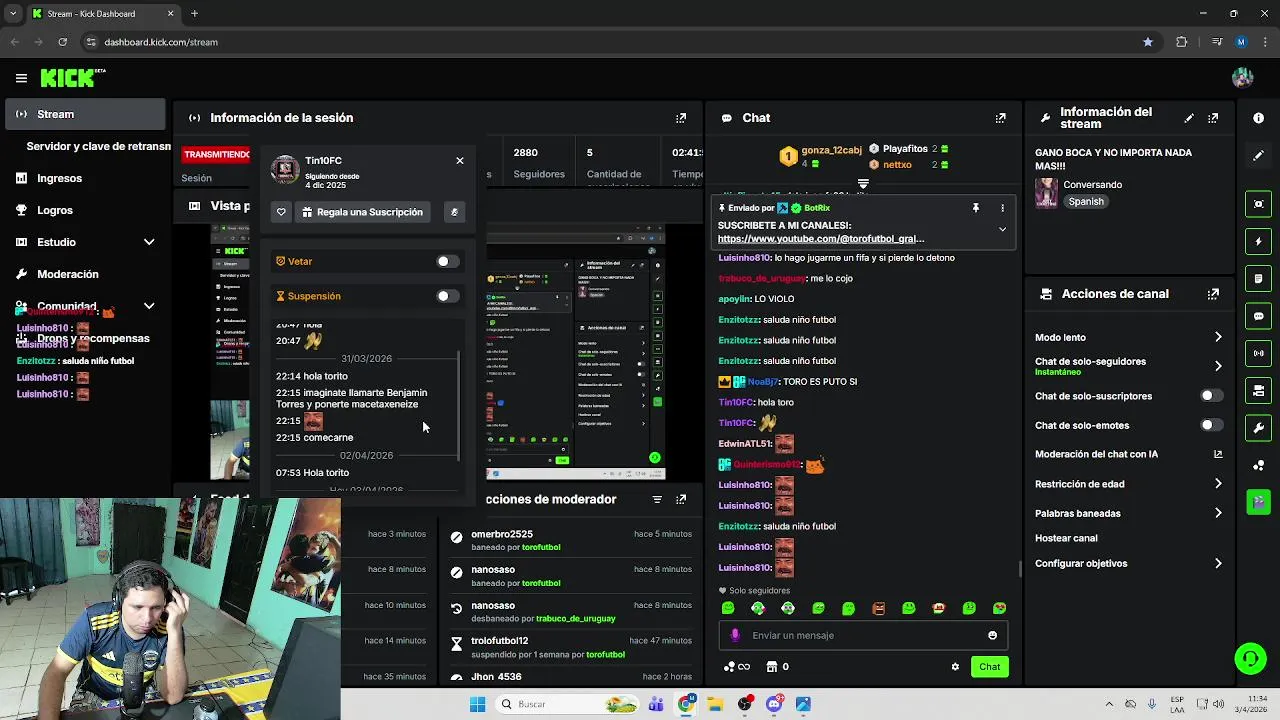Viewport: 1280px width, 720px height.
Task: Expand Restricción de edad settings
Action: [x=1218, y=484]
